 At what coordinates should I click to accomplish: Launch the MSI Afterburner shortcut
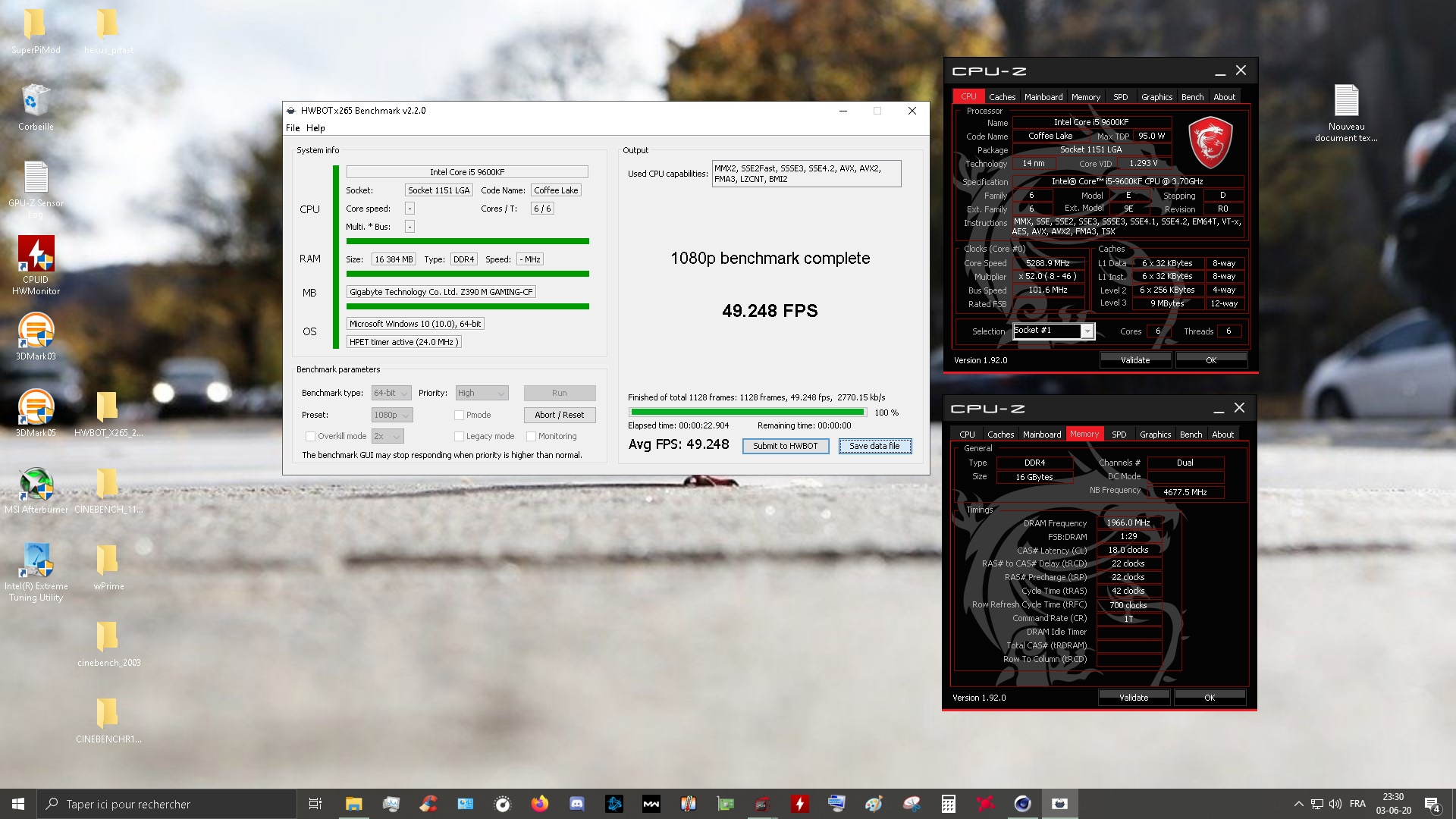pyautogui.click(x=36, y=490)
